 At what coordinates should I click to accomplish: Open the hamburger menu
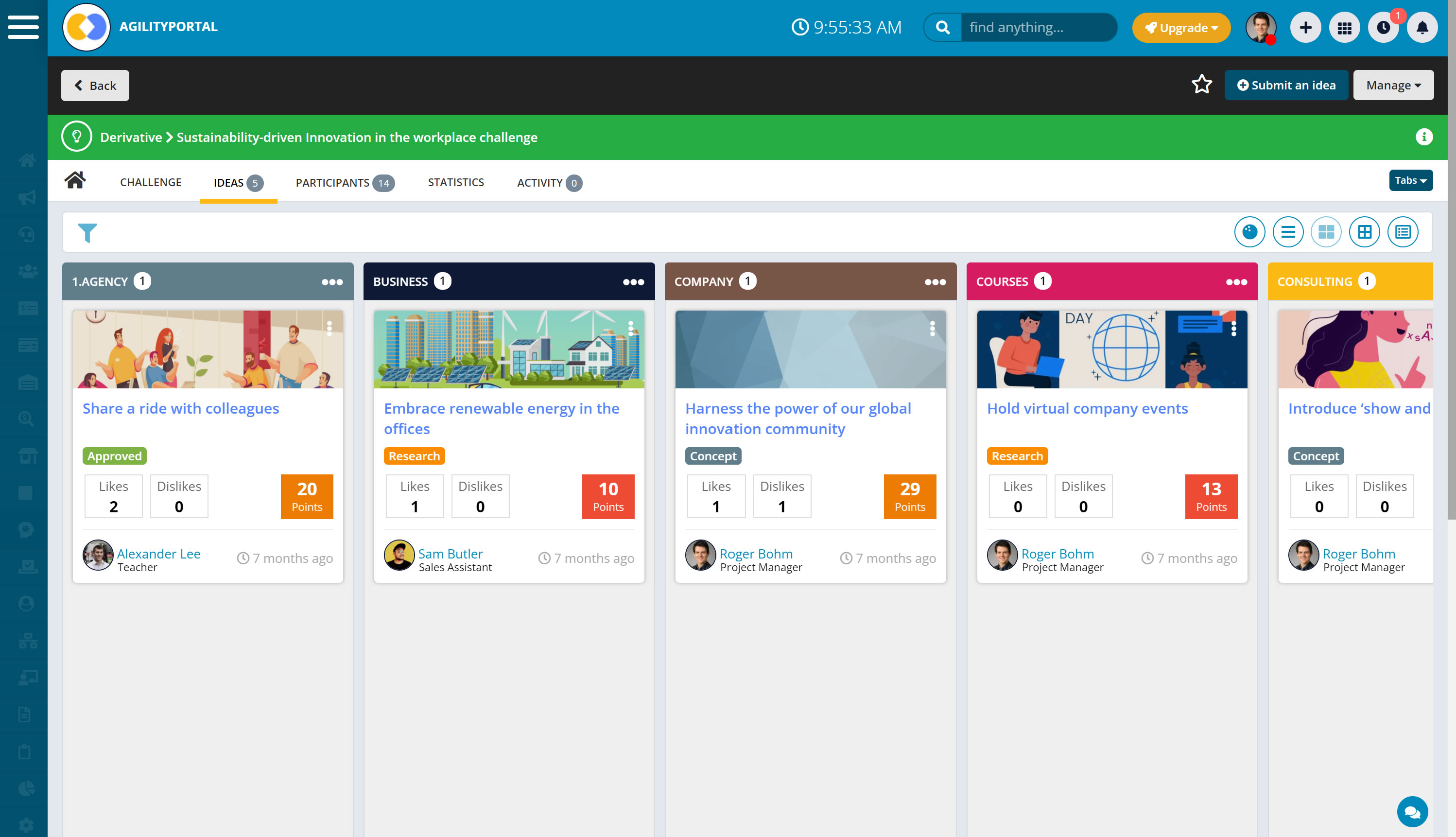(23, 27)
